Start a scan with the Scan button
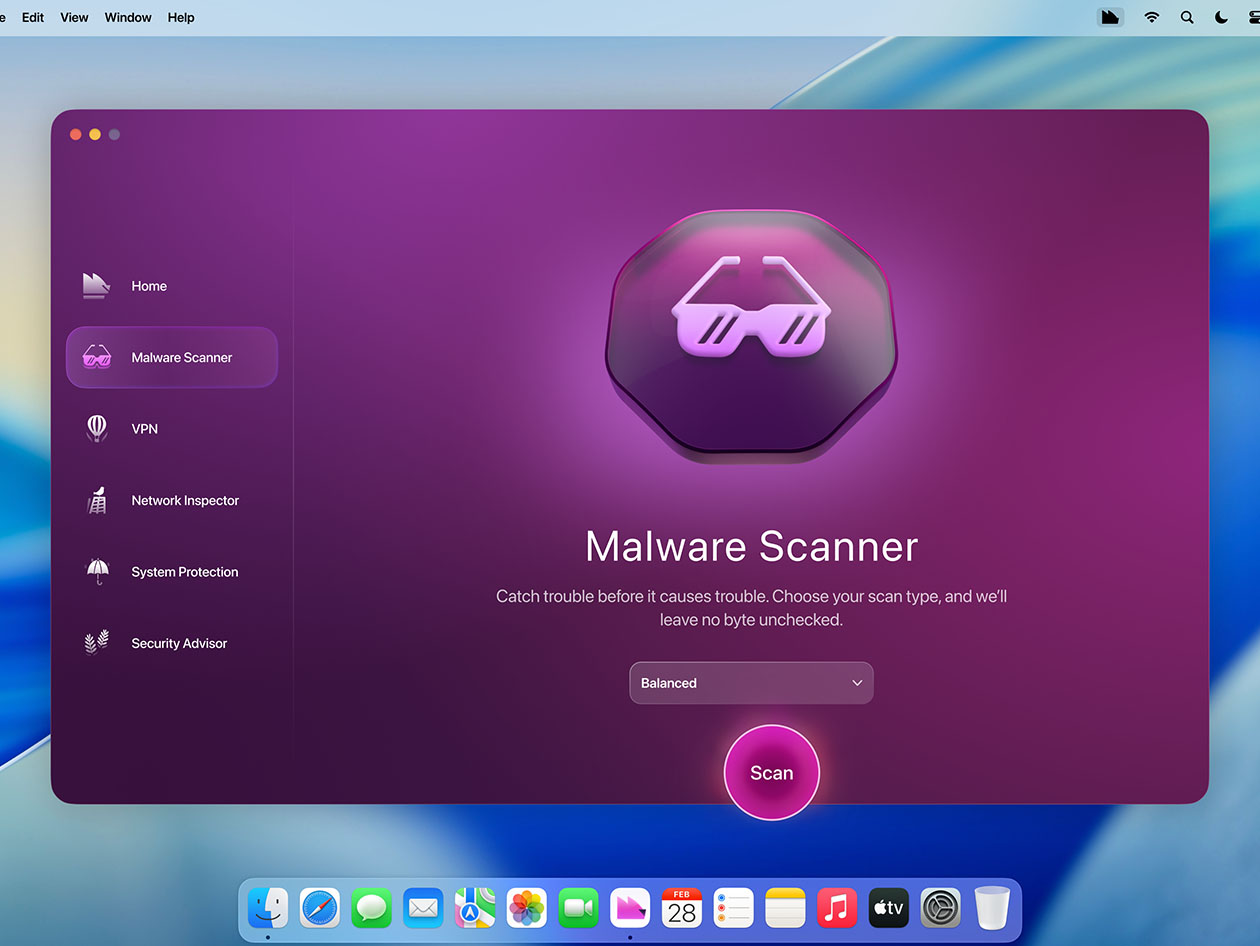1260x946 pixels. coord(771,772)
